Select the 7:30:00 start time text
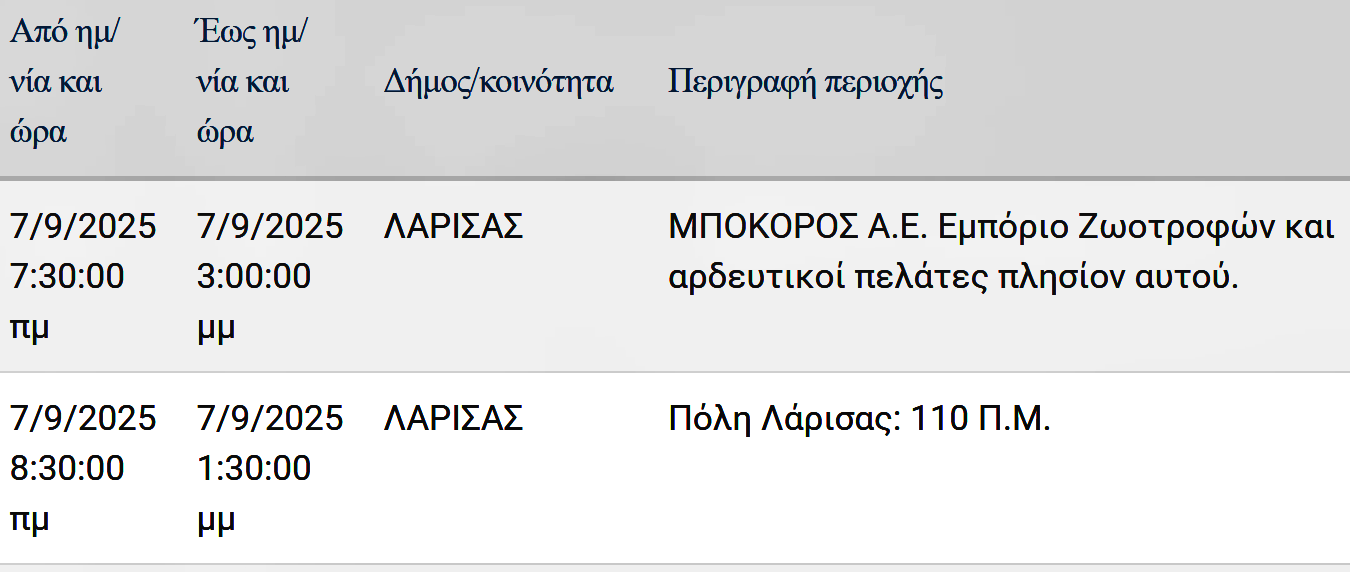 pos(67,276)
